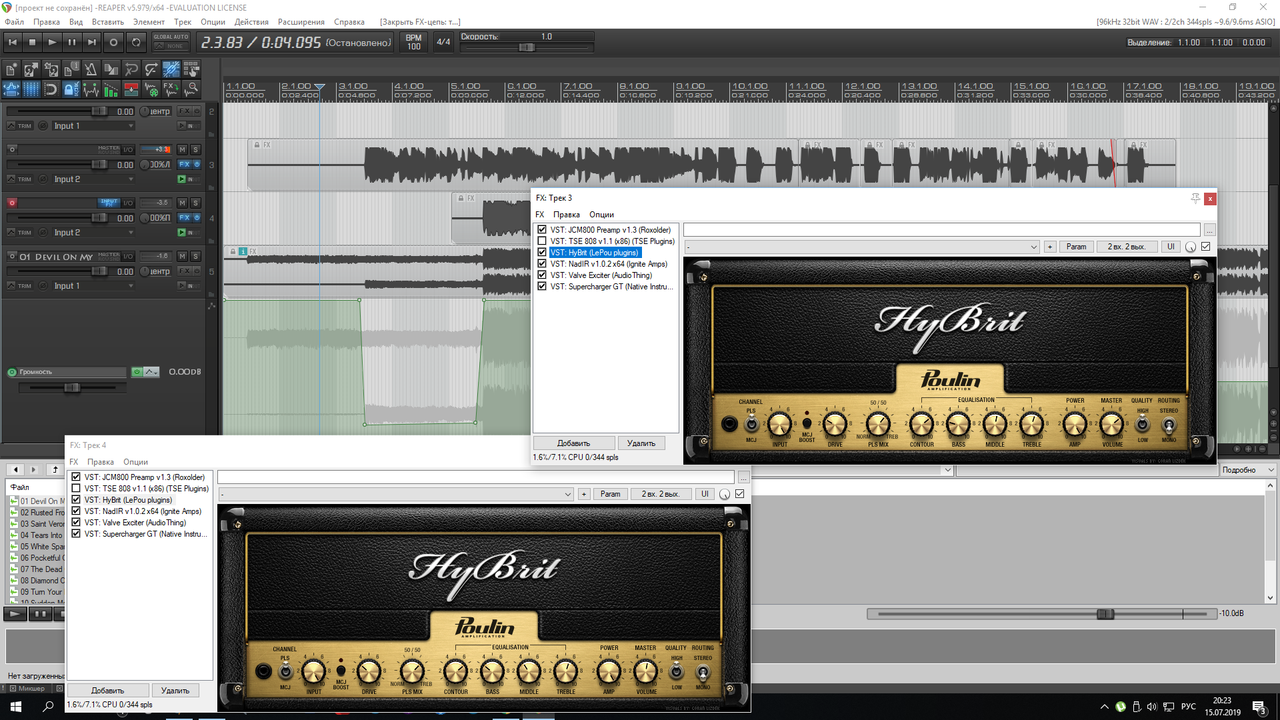Image resolution: width=1280 pixels, height=720 pixels.
Task: Go to project start in the transport
Action: (12, 42)
